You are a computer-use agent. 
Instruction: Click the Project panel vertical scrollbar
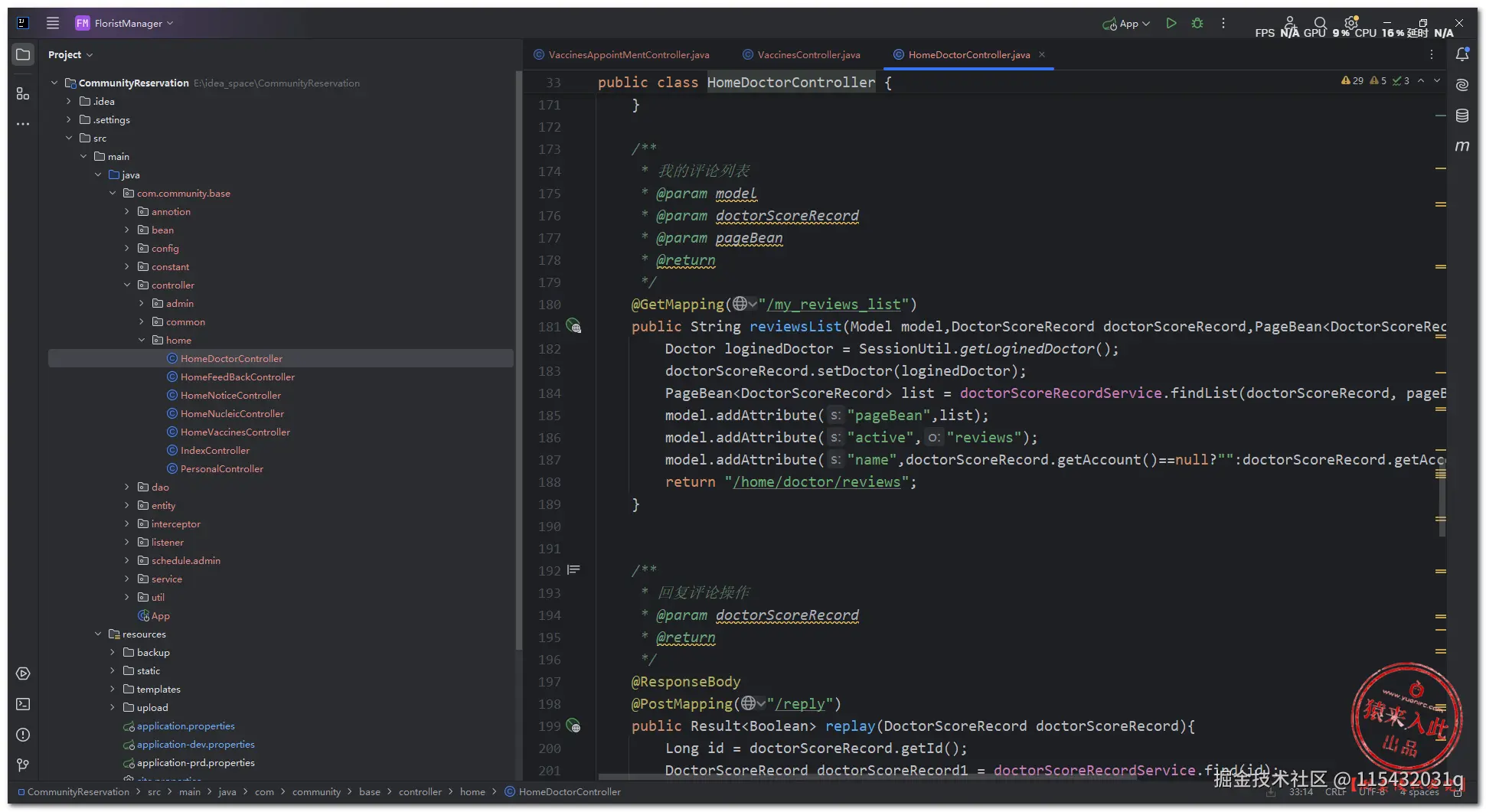point(518,360)
